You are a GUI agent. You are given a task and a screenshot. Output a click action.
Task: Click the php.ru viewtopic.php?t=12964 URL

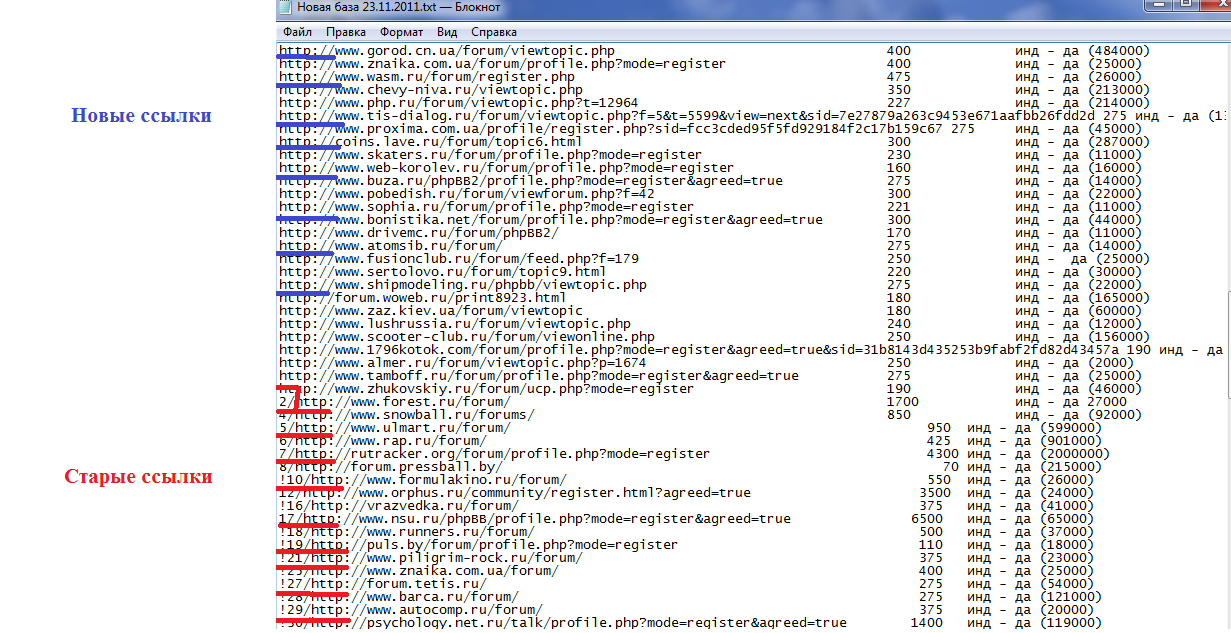(x=458, y=103)
